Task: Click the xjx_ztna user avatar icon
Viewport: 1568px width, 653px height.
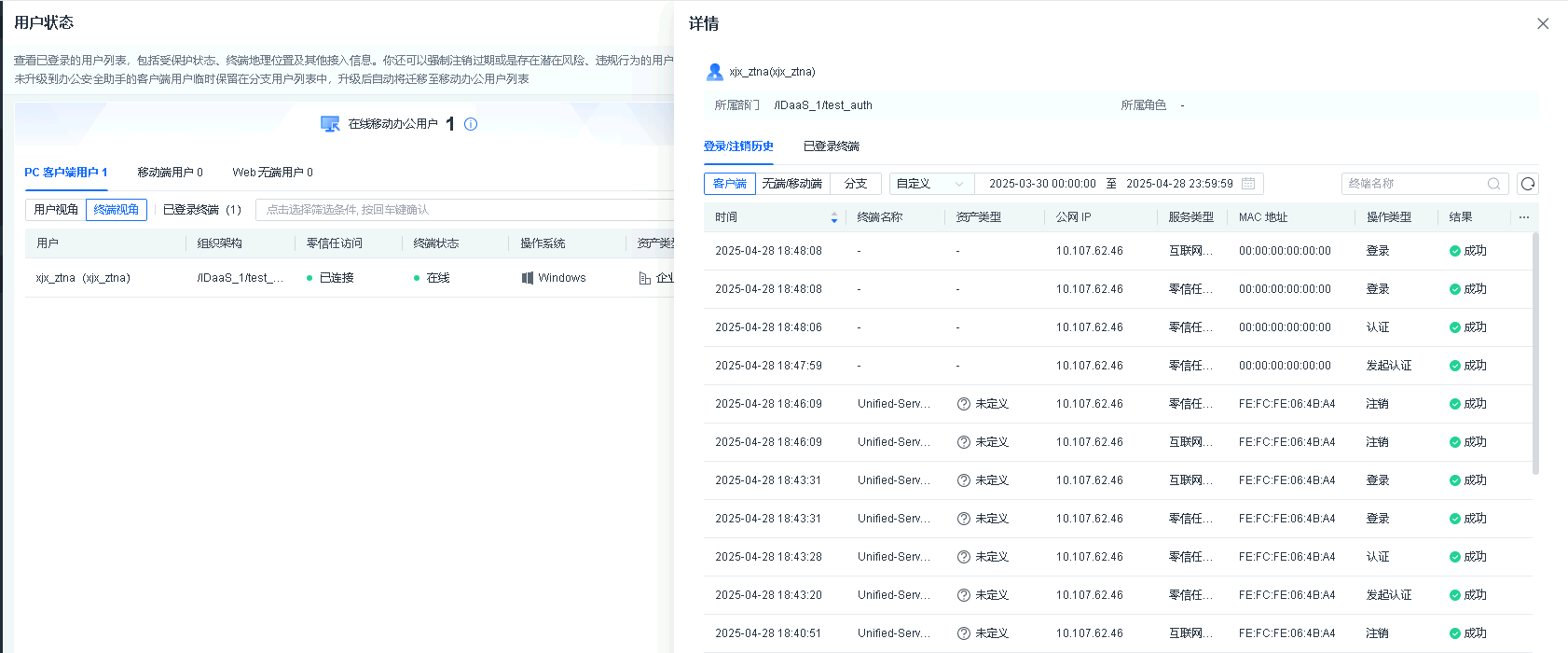Action: [x=715, y=72]
